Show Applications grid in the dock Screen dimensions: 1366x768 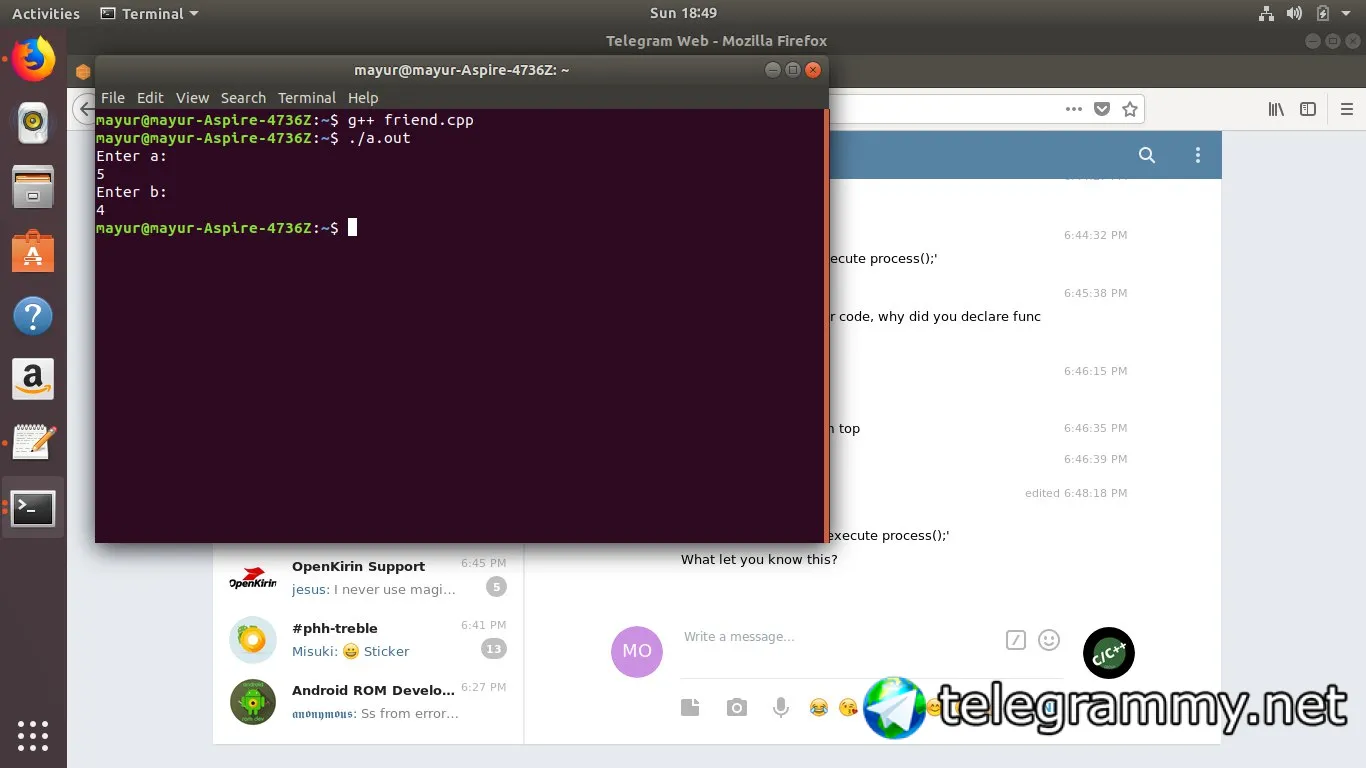point(33,735)
